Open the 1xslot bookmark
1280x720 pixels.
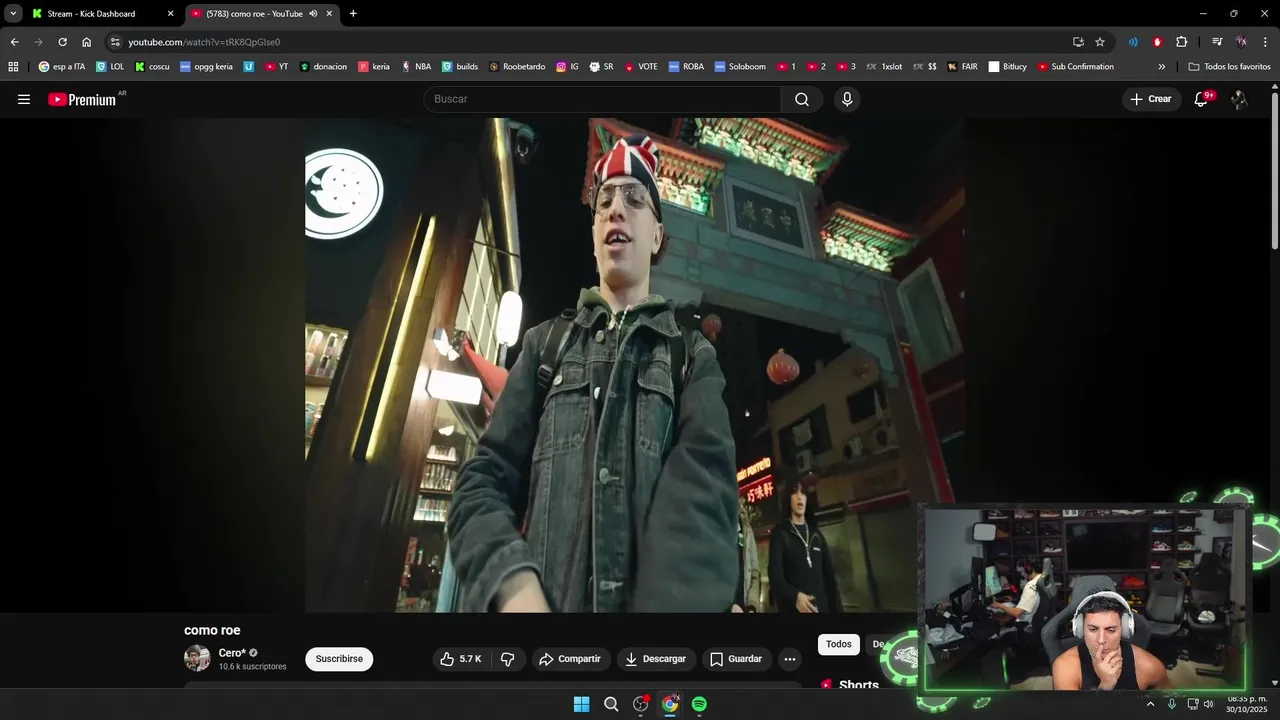[884, 67]
